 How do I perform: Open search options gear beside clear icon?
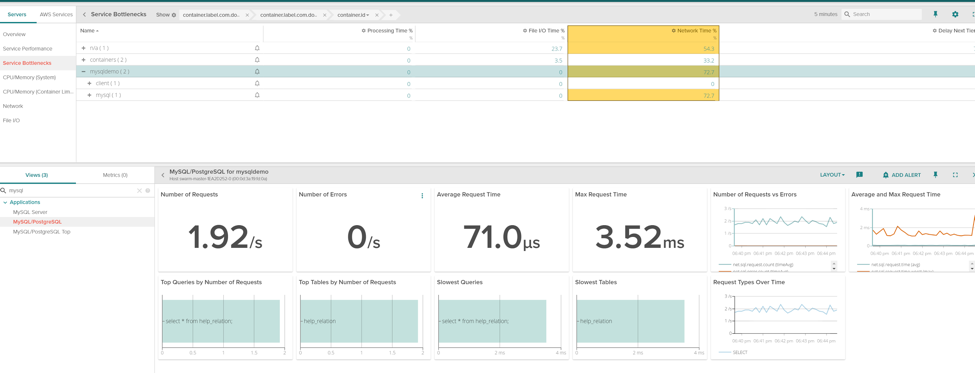click(148, 191)
